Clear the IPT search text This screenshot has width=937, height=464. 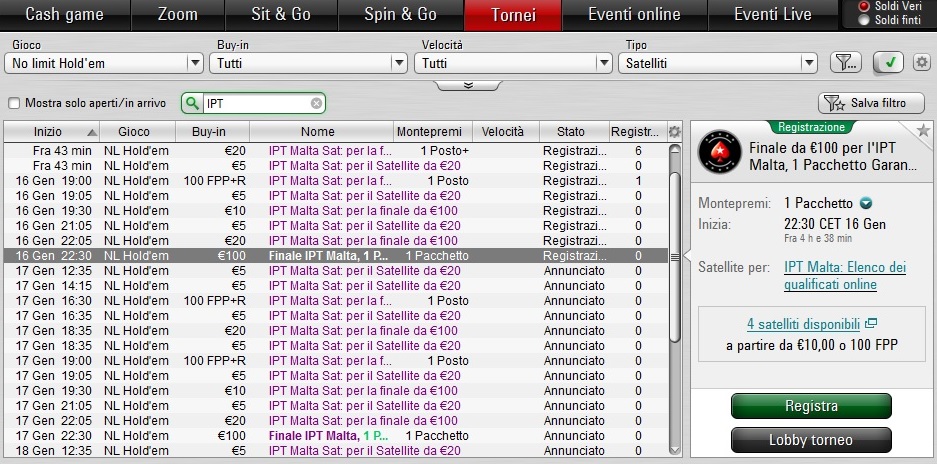point(316,103)
